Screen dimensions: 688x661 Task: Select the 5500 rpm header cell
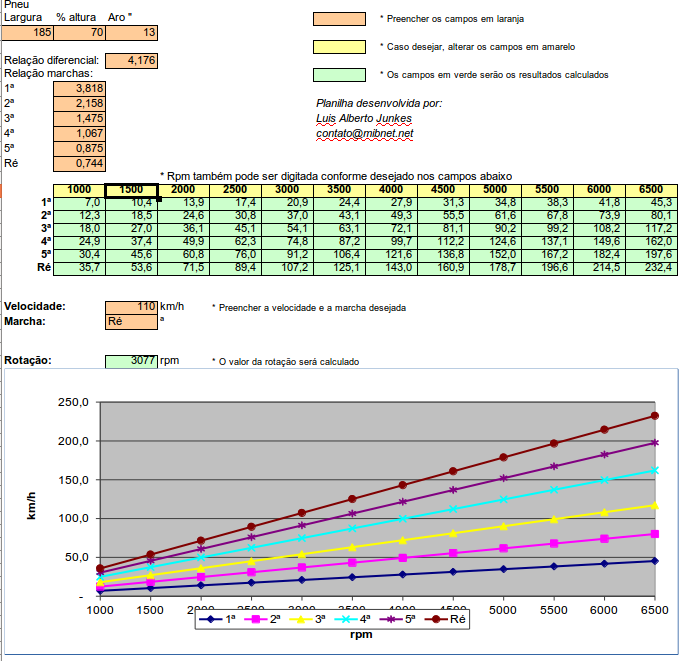pos(547,190)
